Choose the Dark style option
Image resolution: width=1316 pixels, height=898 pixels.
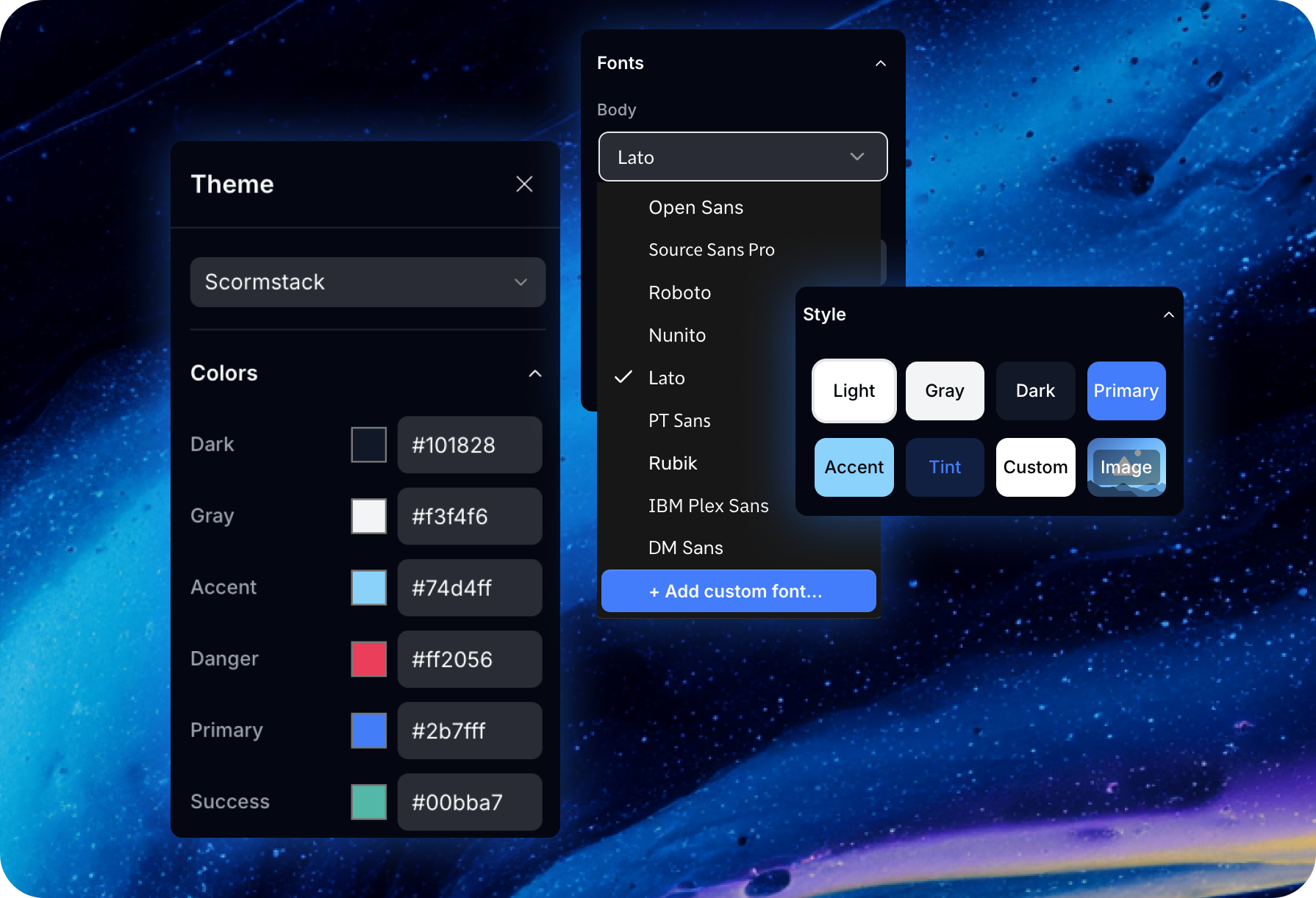tap(1035, 391)
